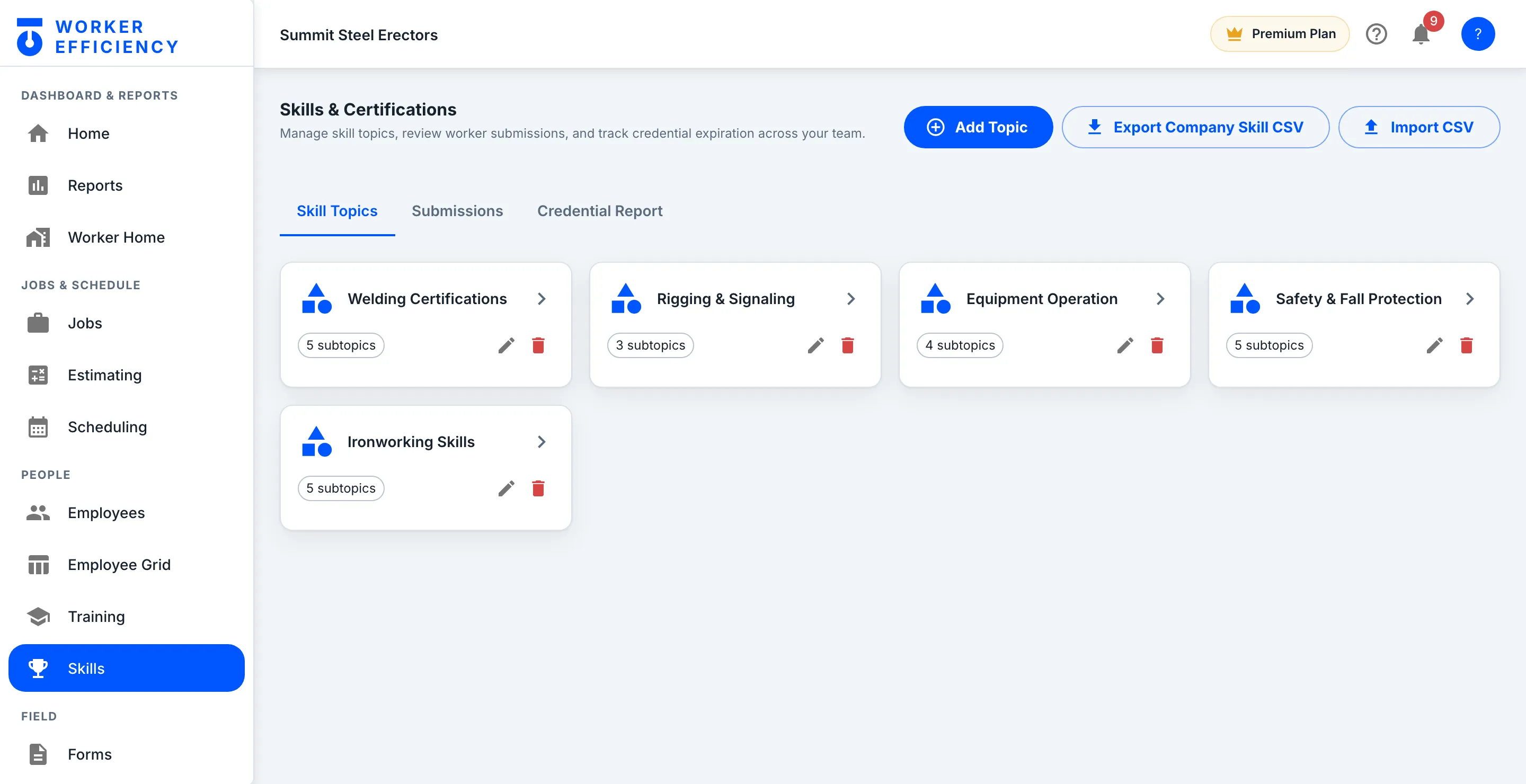Expand the Welding Certifications chevron
Viewport: 1526px width, 784px height.
541,299
